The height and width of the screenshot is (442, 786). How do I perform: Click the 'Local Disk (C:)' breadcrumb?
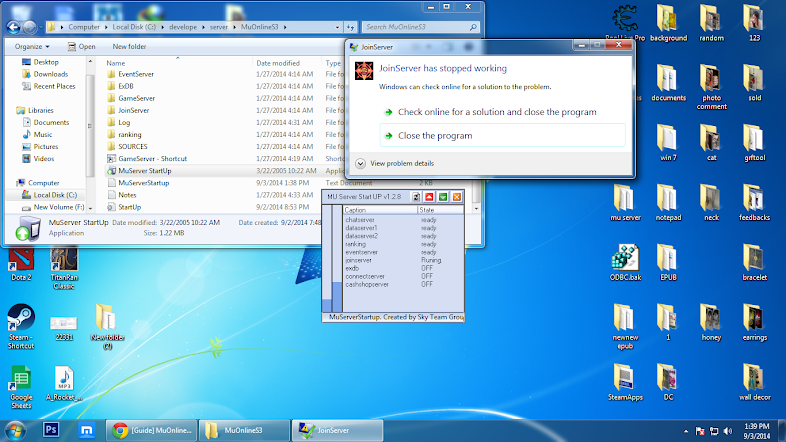click(134, 27)
